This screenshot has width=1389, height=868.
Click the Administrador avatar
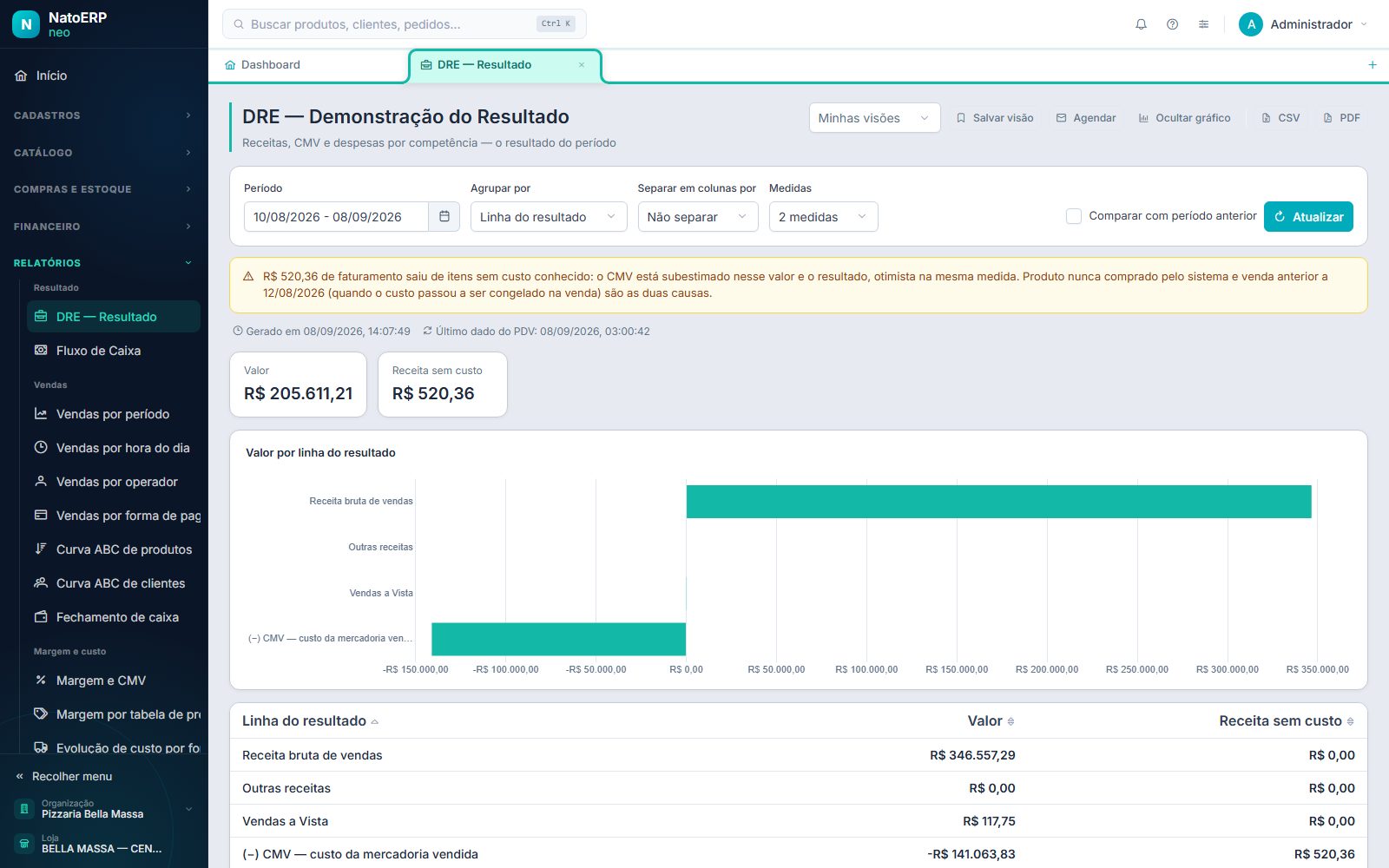1250,24
